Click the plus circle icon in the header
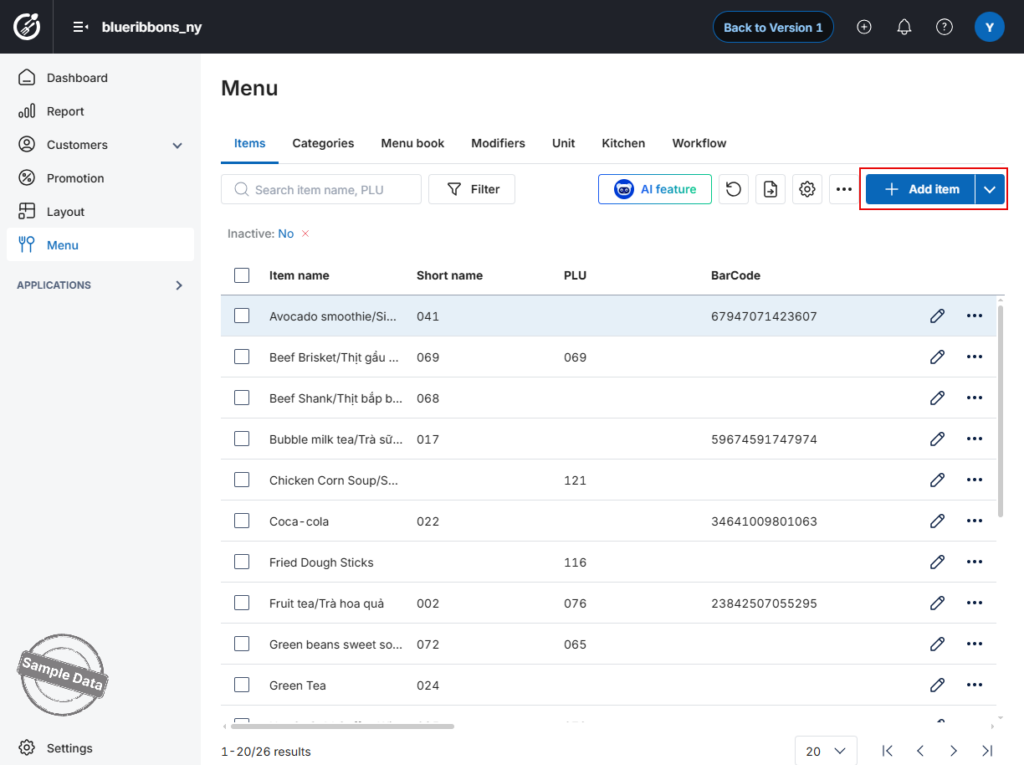1024x765 pixels. (864, 27)
